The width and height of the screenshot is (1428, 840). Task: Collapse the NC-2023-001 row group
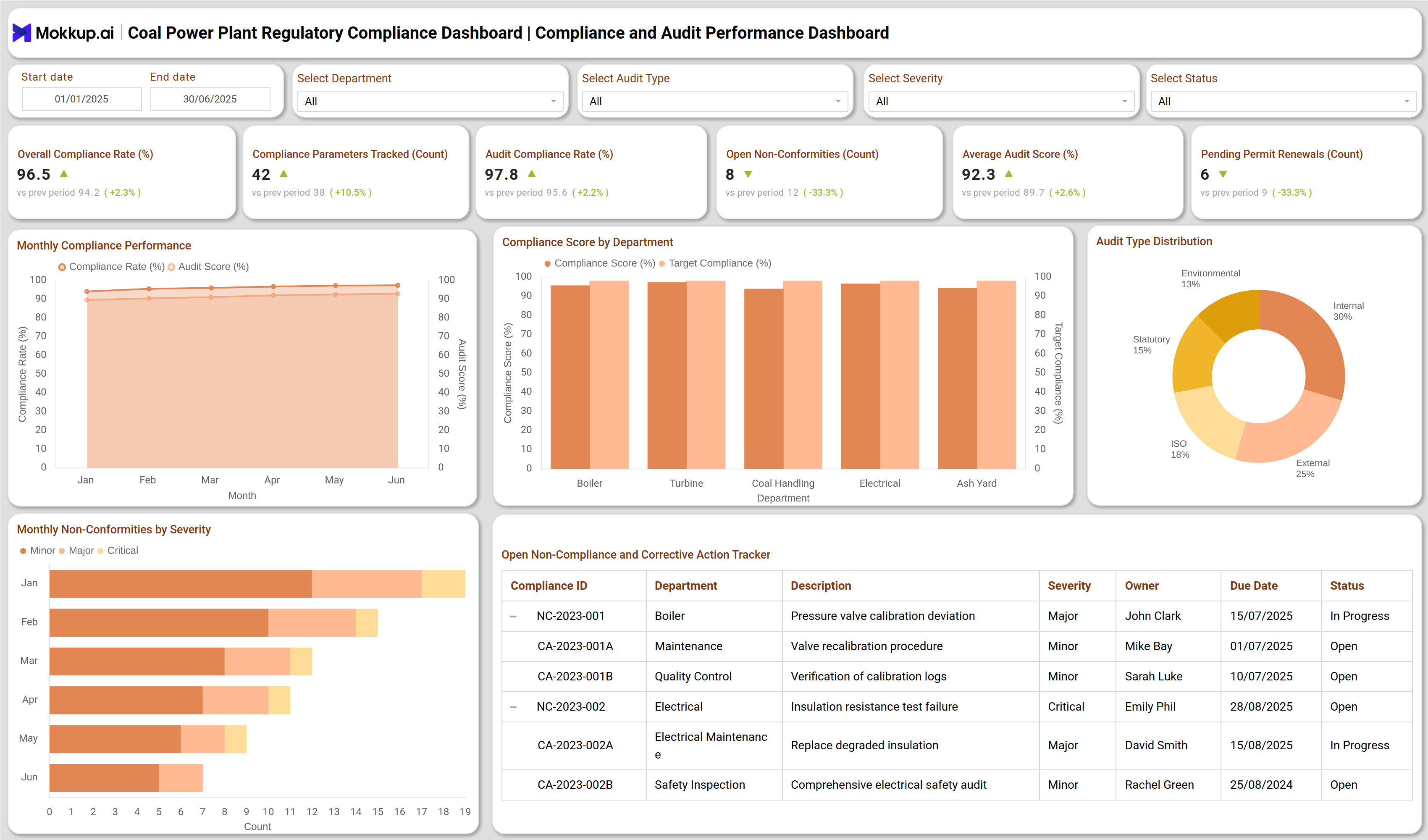pyautogui.click(x=513, y=617)
